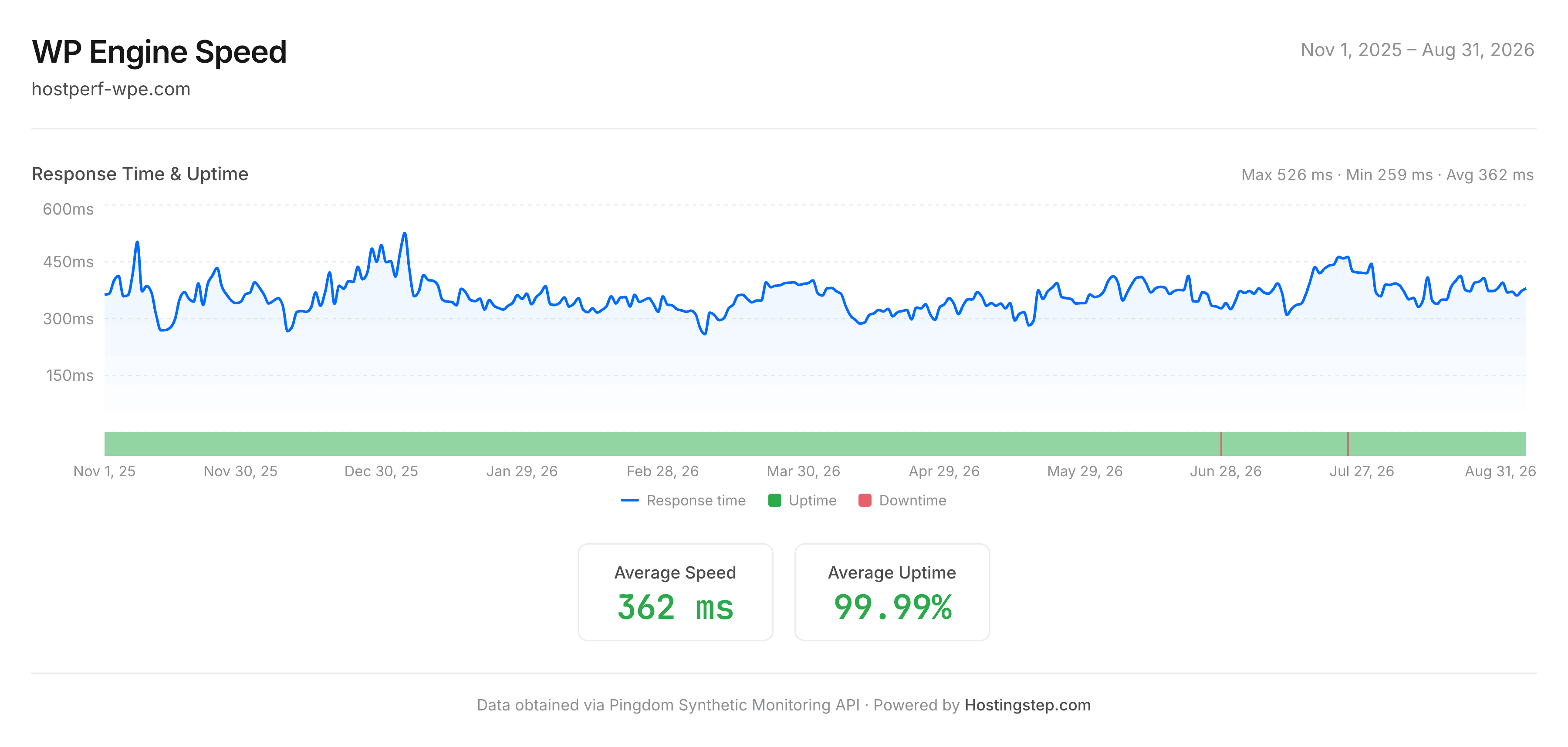Click the 'Aug 31, 26' x-axis label

point(1500,471)
